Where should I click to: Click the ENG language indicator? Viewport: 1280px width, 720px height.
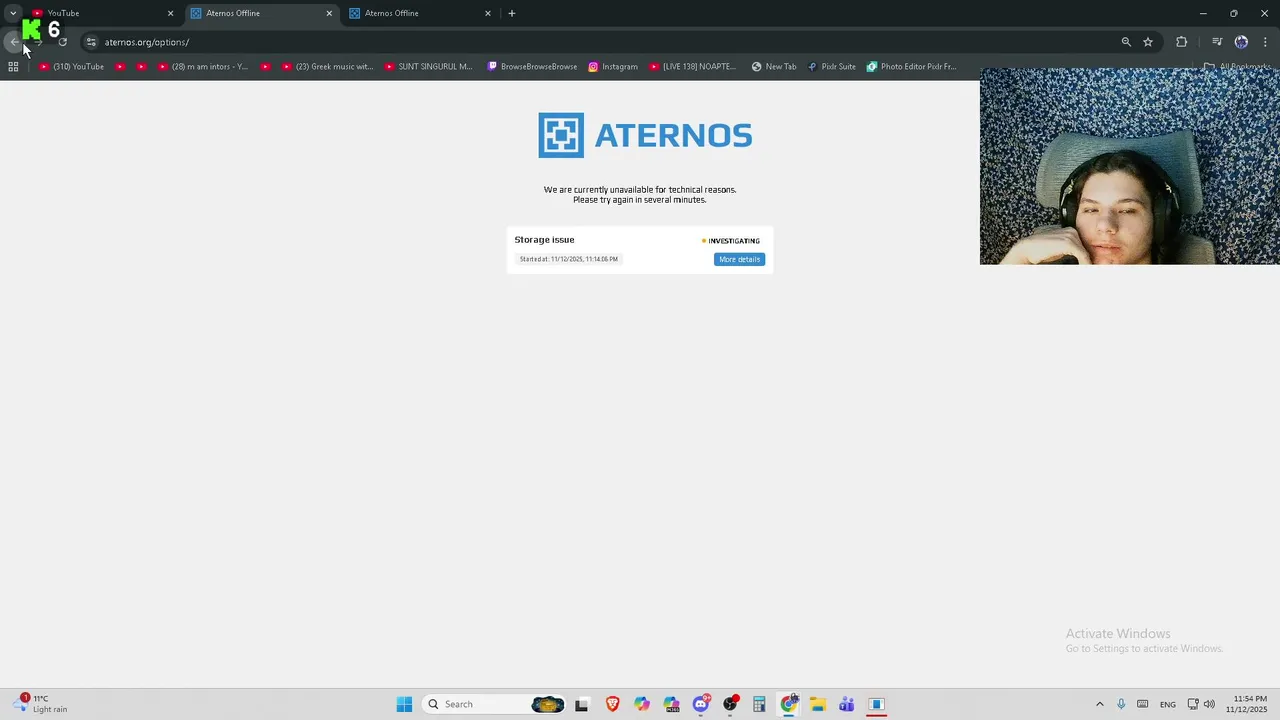coord(1167,704)
